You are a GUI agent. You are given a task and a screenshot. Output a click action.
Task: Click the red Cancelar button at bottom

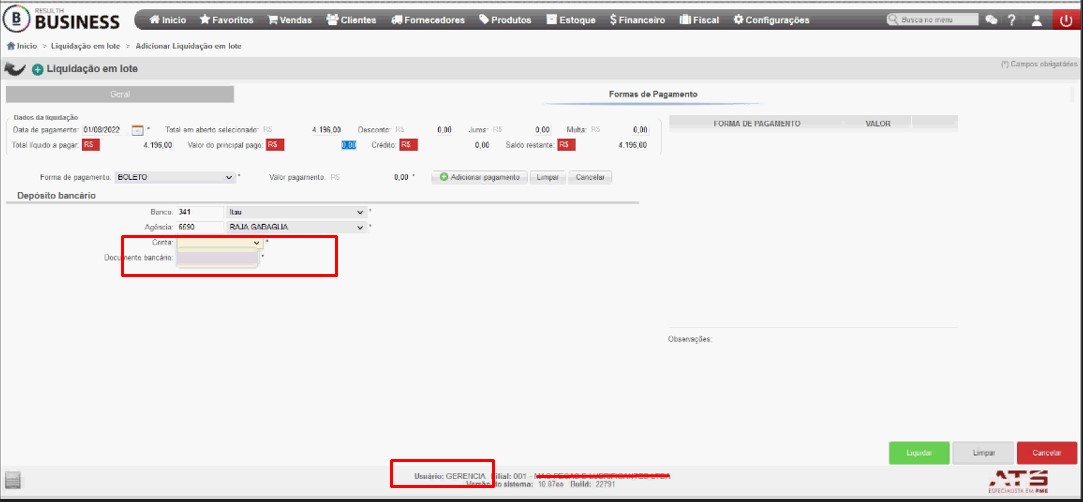tap(1046, 453)
